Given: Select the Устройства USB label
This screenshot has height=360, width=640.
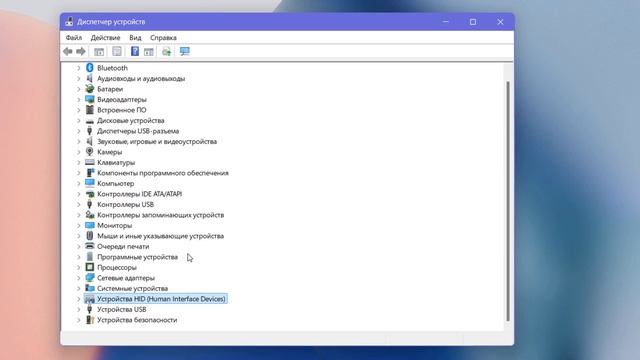Looking at the screenshot, I should [122, 309].
